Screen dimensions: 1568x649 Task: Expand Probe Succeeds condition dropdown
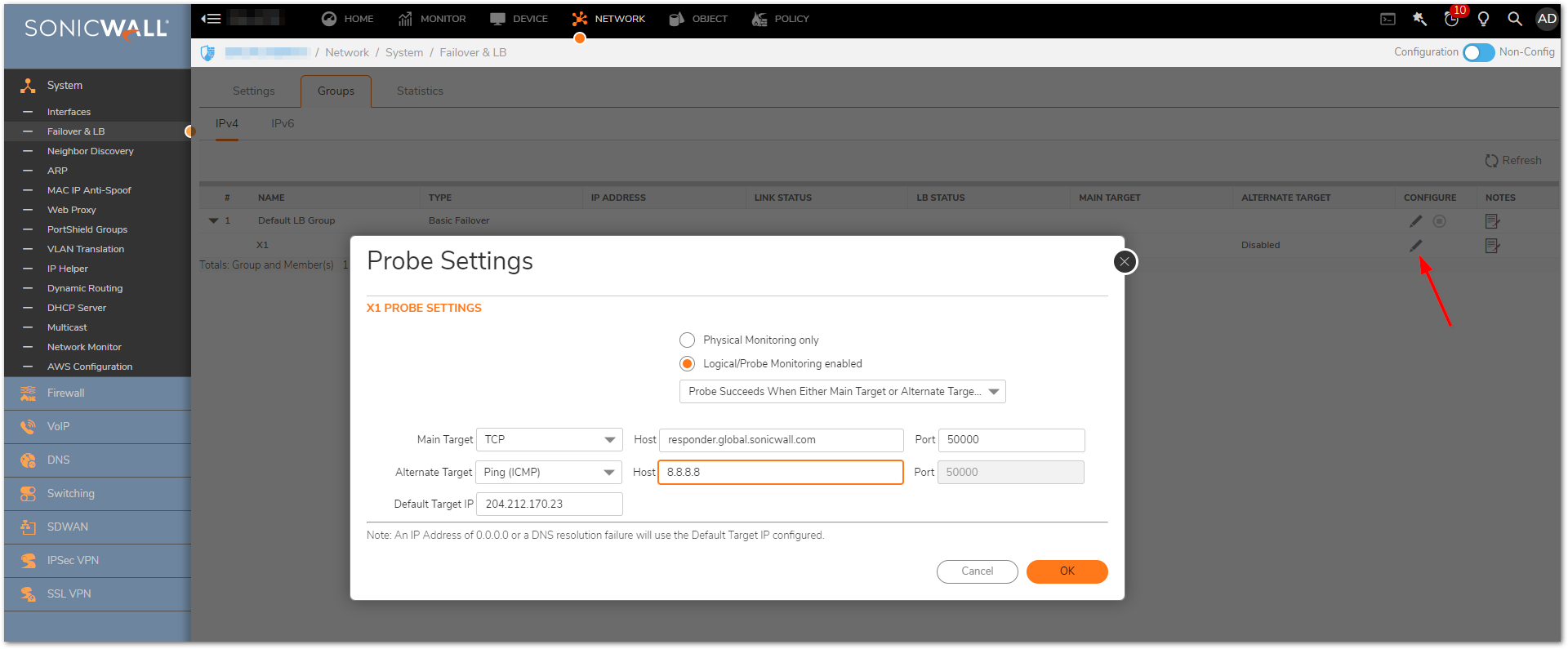click(x=842, y=392)
